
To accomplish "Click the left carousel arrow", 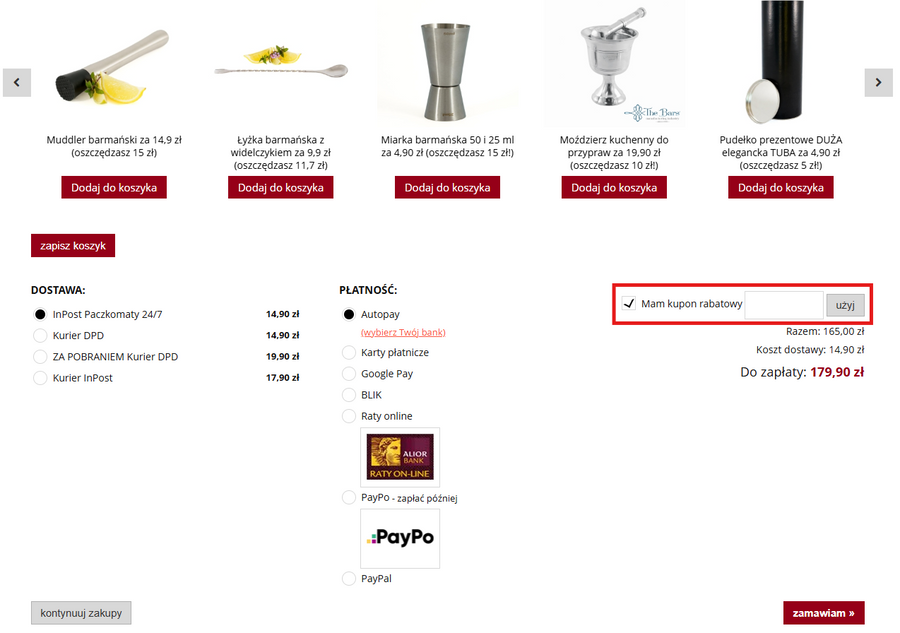I will 17,82.
